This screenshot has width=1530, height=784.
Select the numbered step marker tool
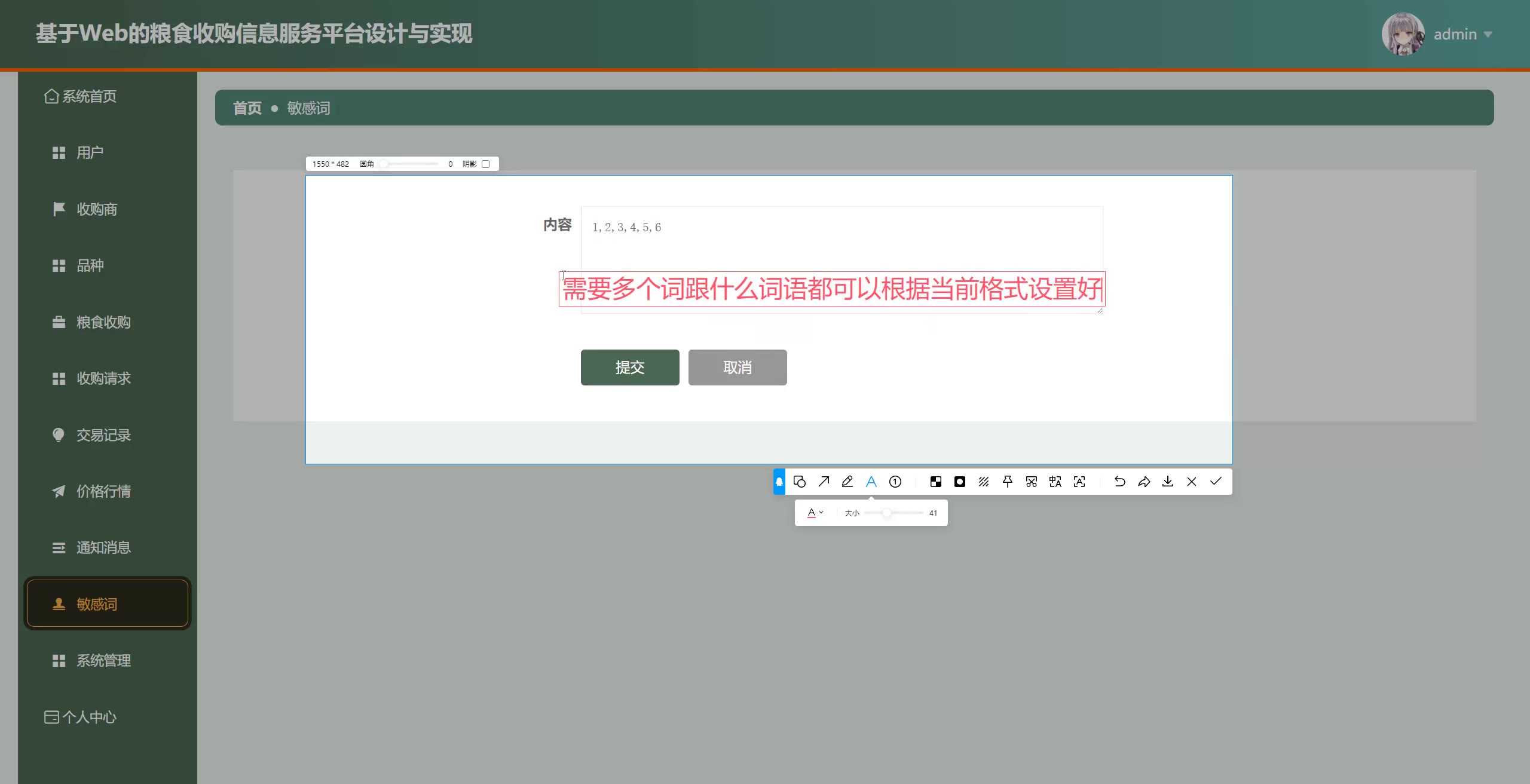895,482
